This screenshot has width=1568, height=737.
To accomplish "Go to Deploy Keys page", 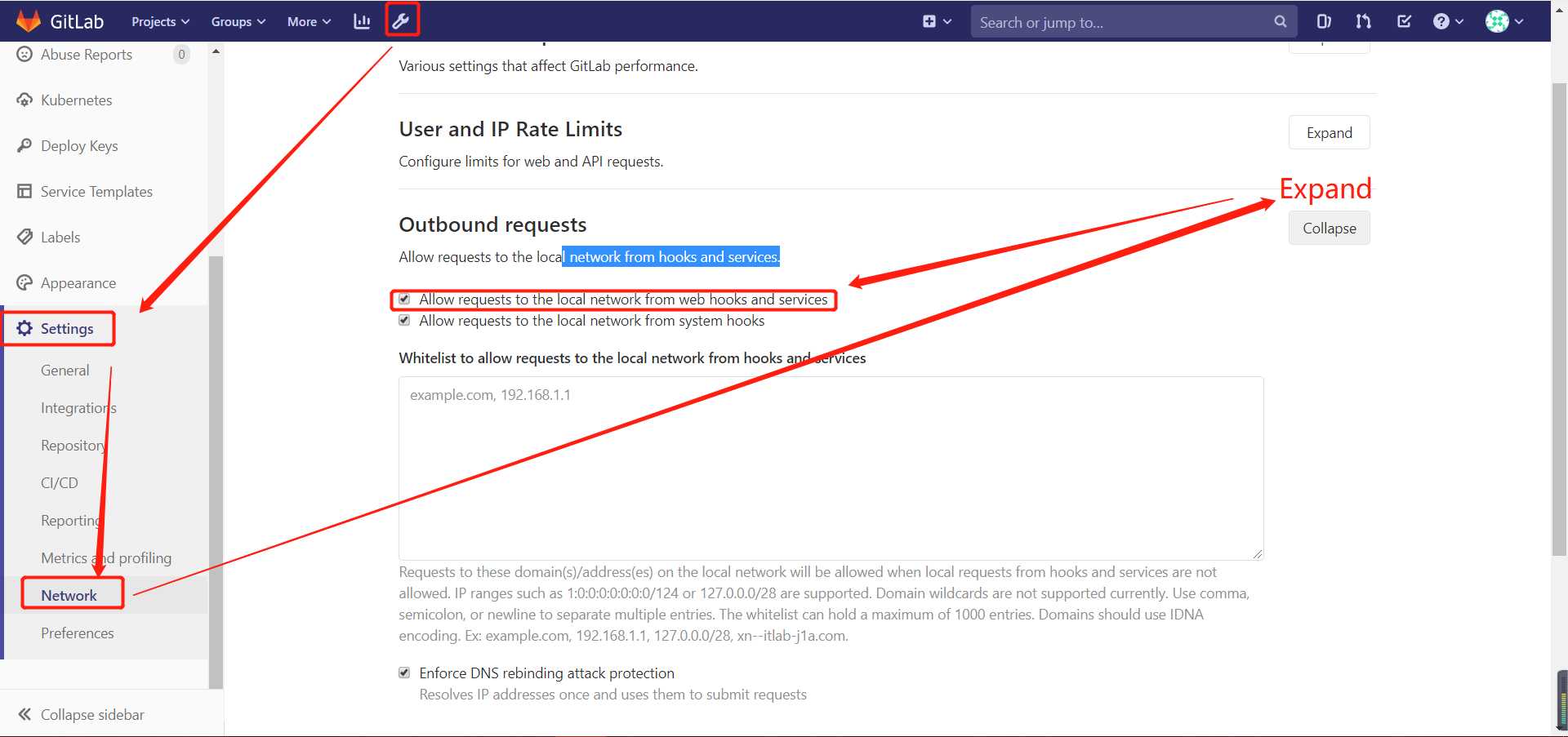I will 79,145.
